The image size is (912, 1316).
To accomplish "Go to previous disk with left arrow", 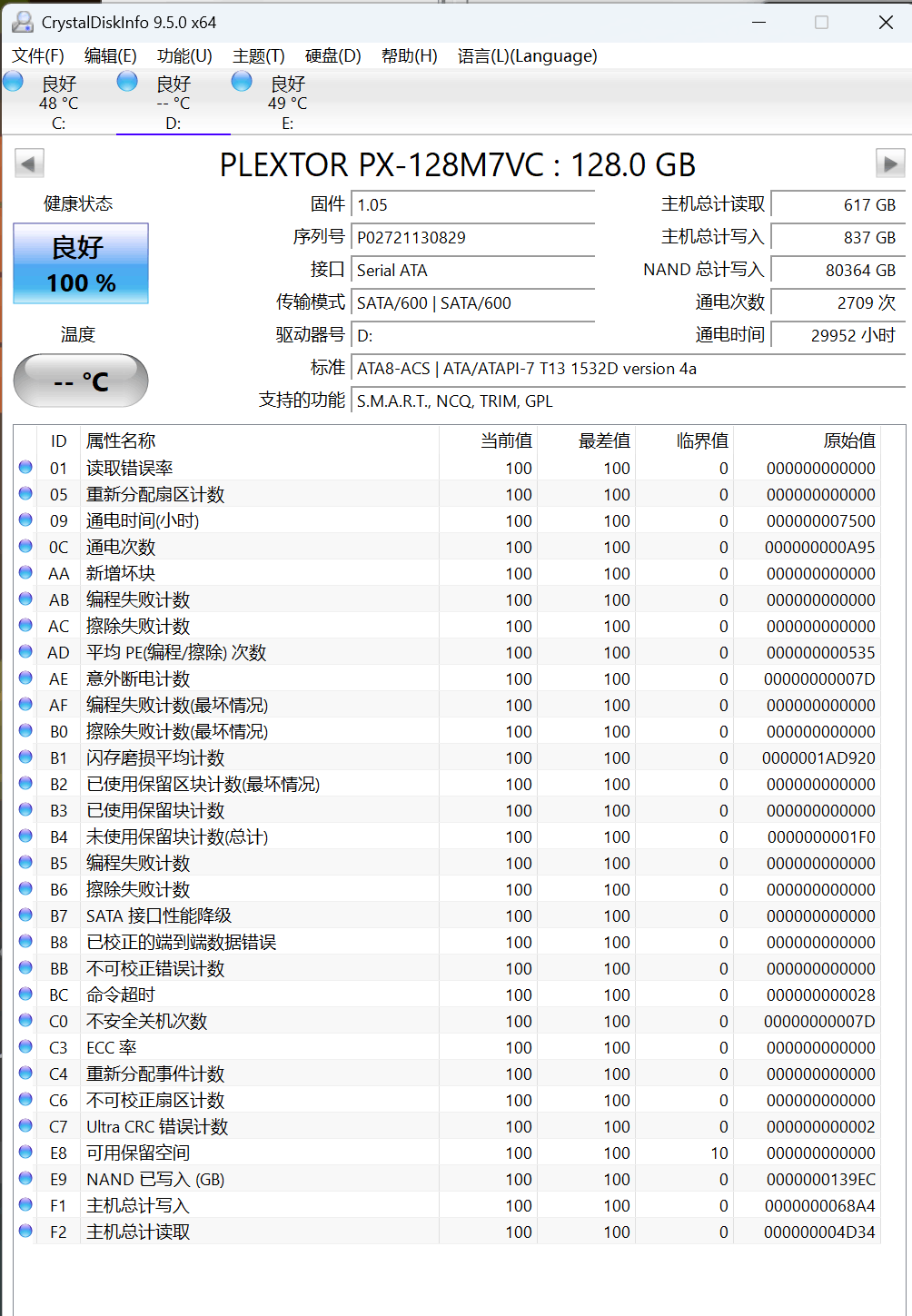I will [x=29, y=163].
